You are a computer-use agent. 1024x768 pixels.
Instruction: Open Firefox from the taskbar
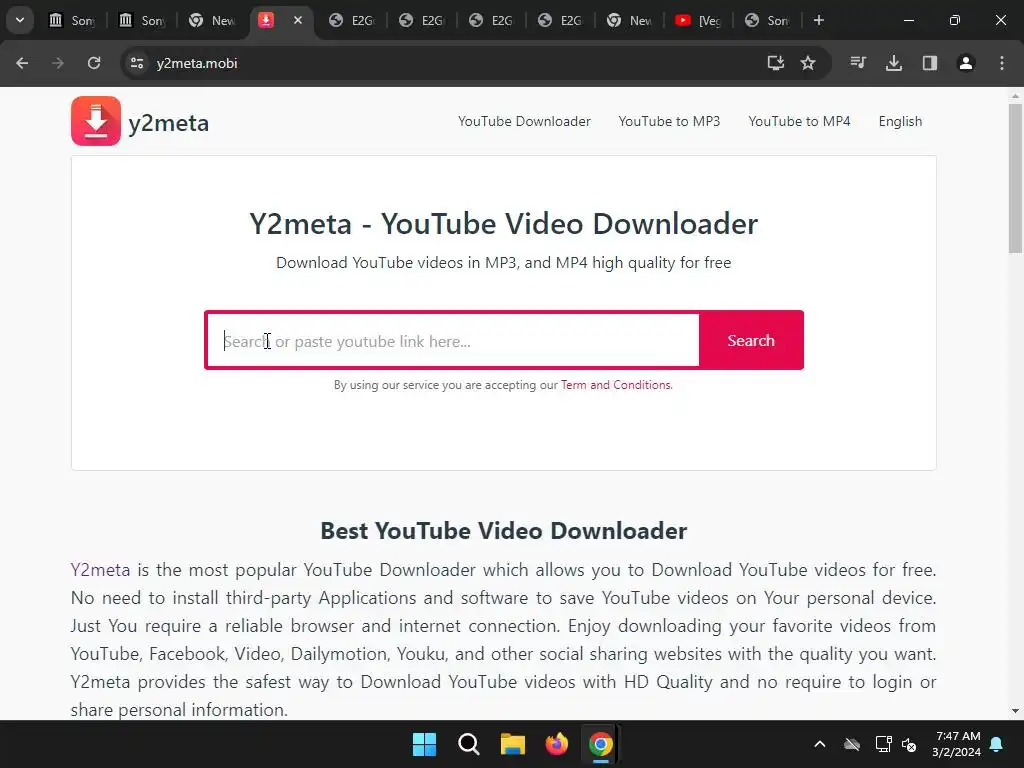556,744
